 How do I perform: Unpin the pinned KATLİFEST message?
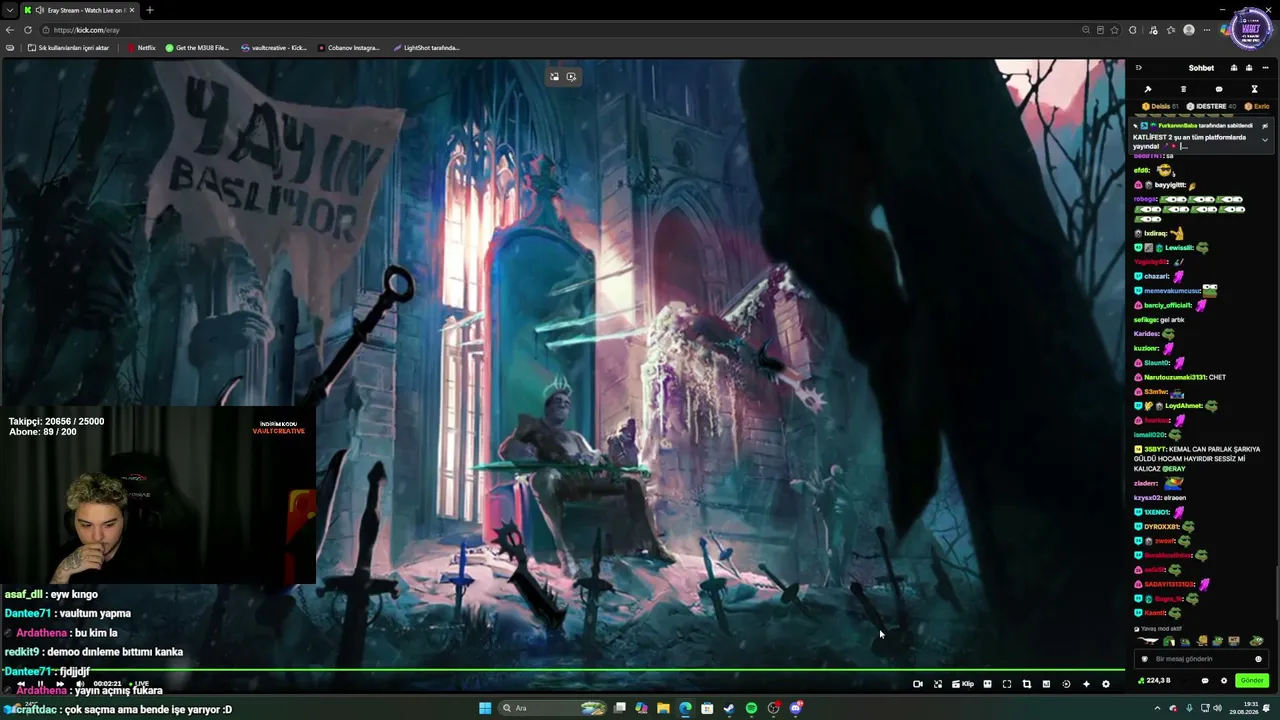[x=1265, y=126]
